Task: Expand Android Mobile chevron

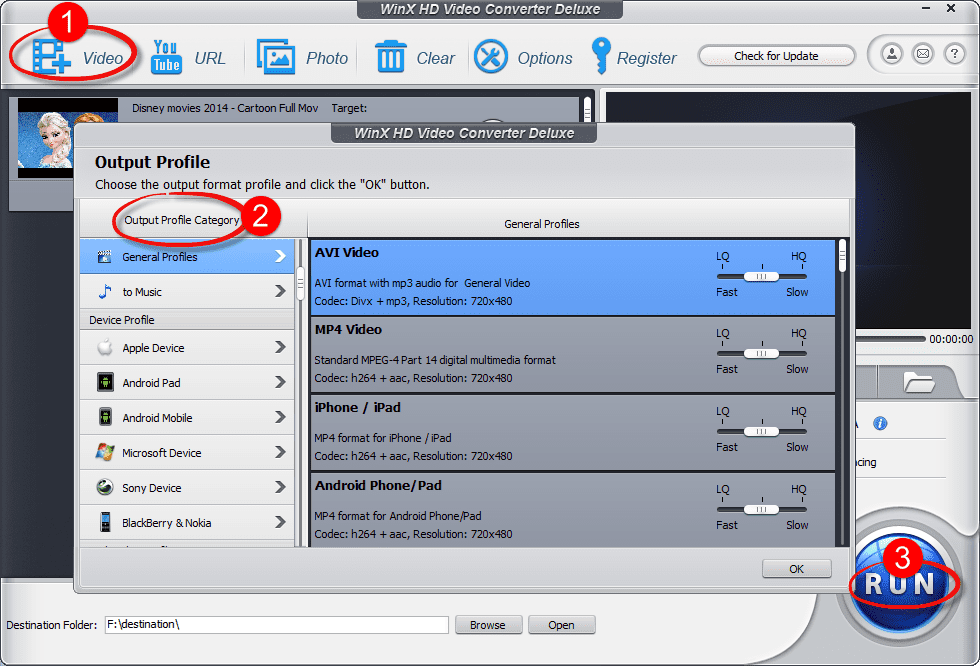Action: click(x=280, y=417)
